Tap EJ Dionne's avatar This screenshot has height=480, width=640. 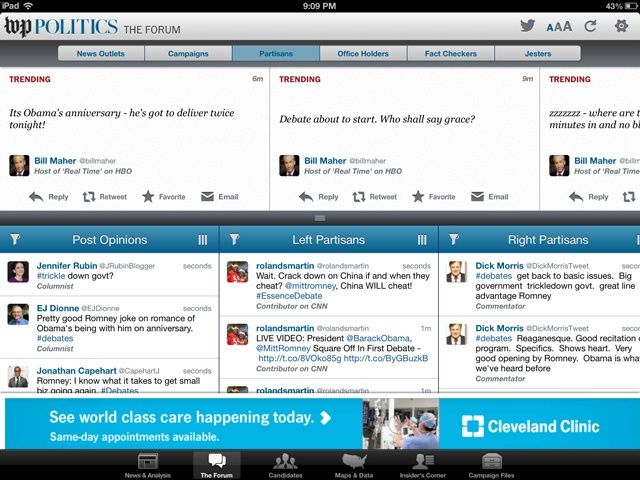pyautogui.click(x=18, y=314)
